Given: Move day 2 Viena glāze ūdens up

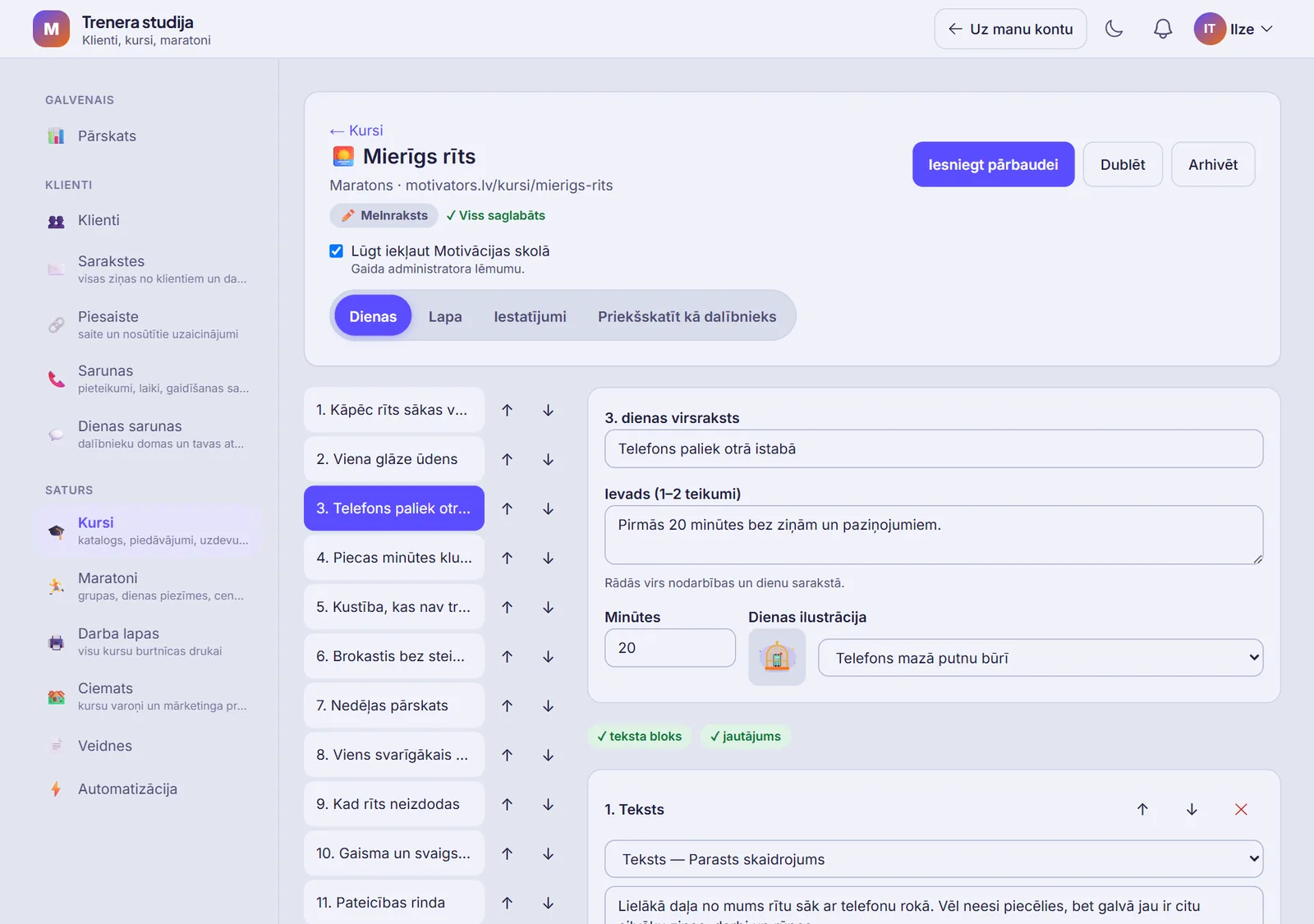Looking at the screenshot, I should (x=508, y=459).
